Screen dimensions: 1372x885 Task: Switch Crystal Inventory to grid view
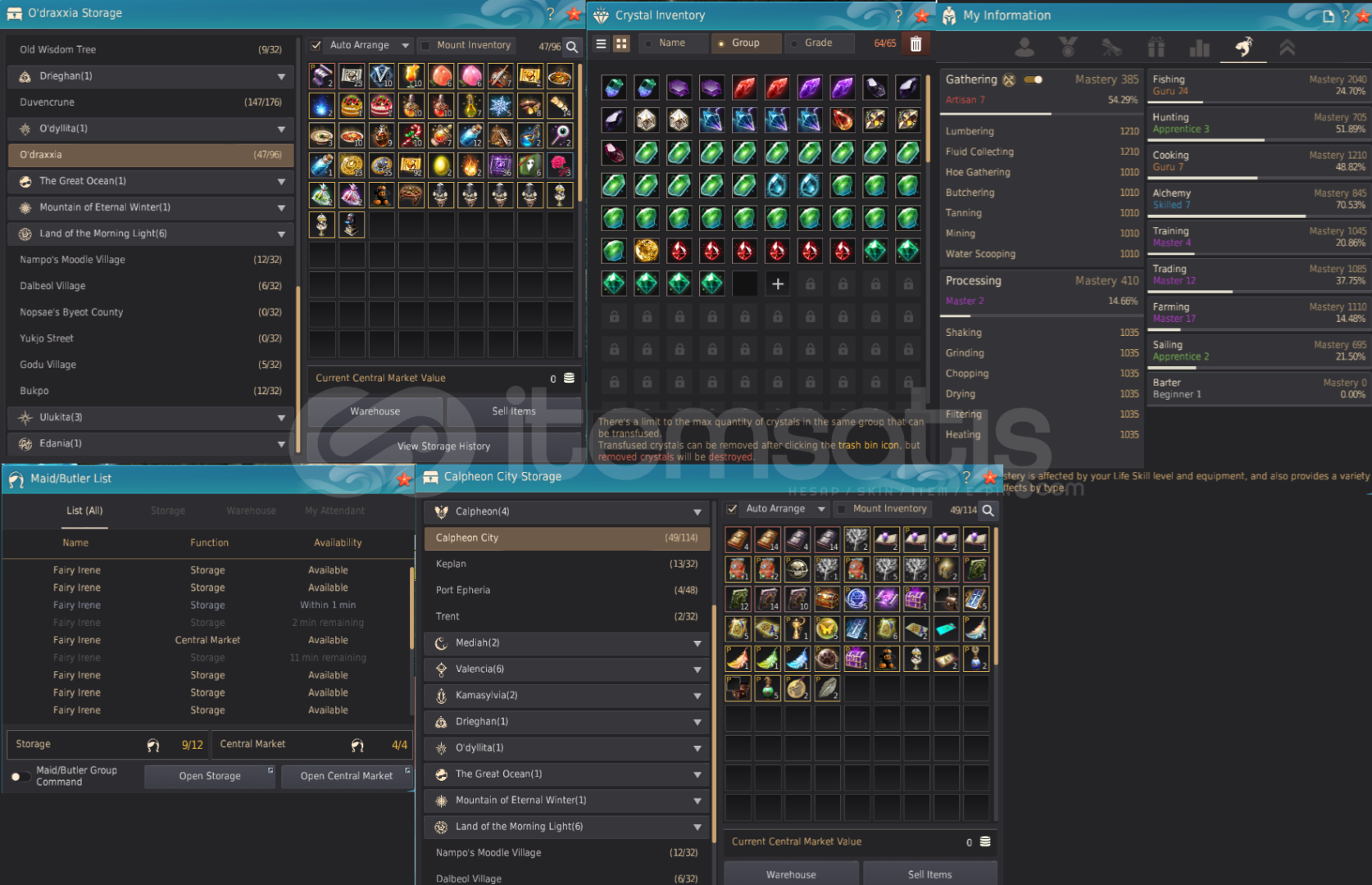pos(622,43)
